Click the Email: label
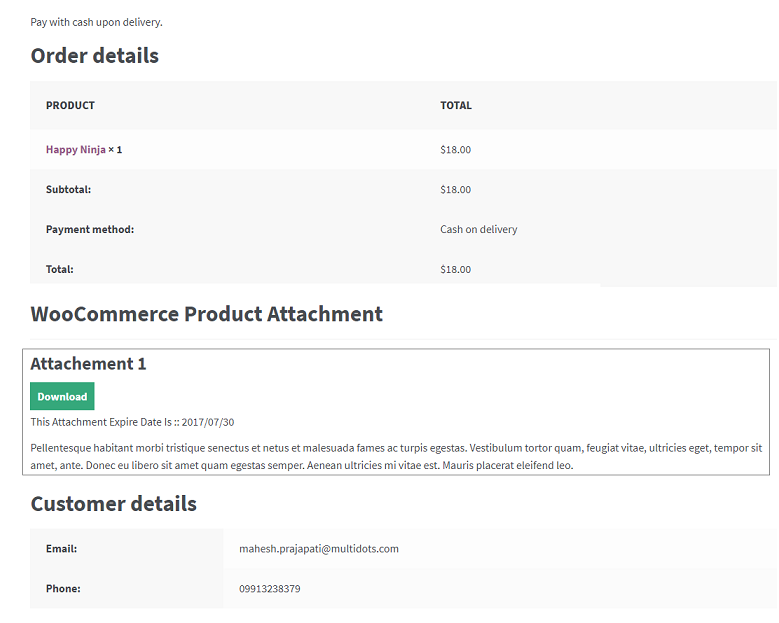 61,548
